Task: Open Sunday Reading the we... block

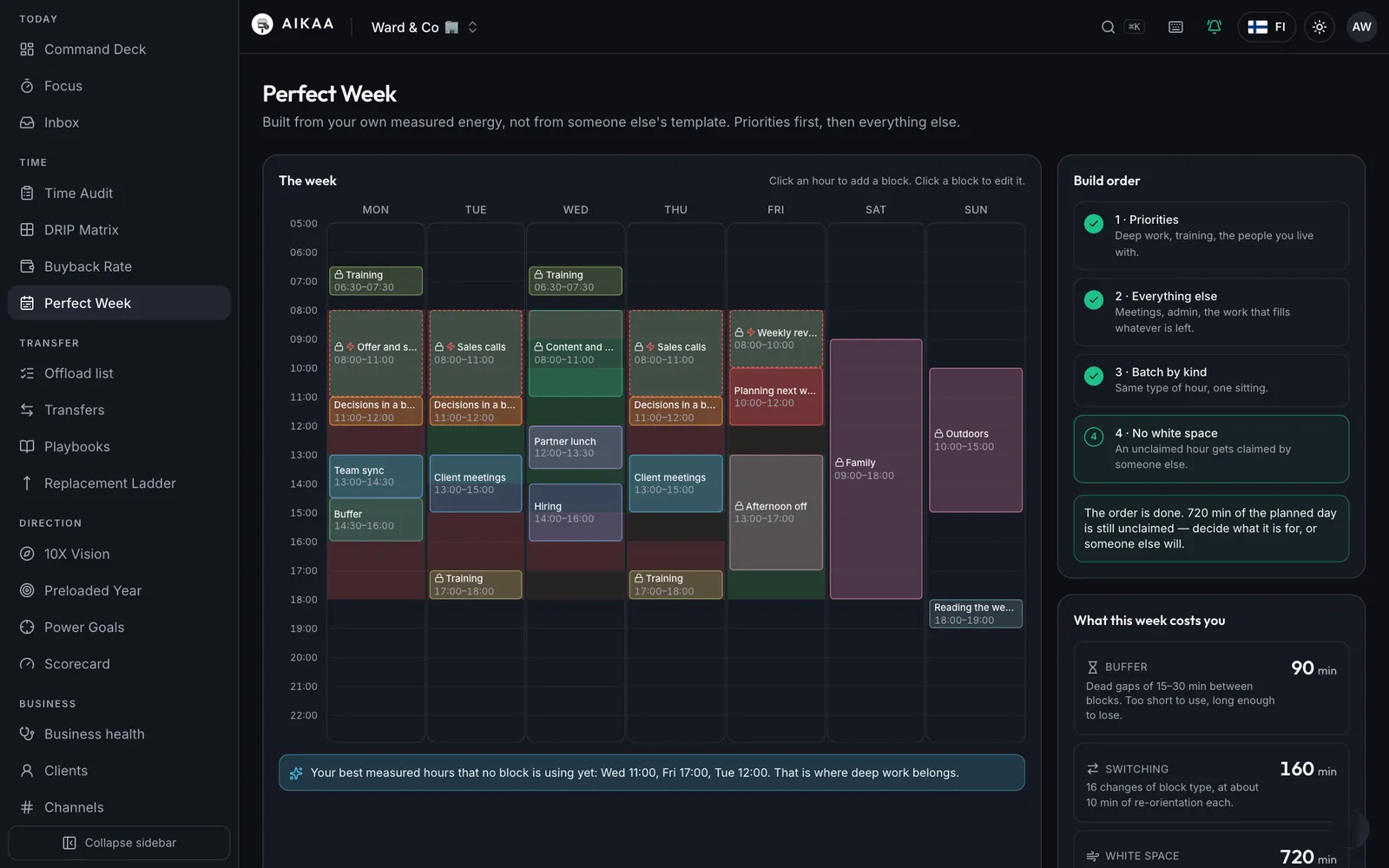Action: click(976, 614)
